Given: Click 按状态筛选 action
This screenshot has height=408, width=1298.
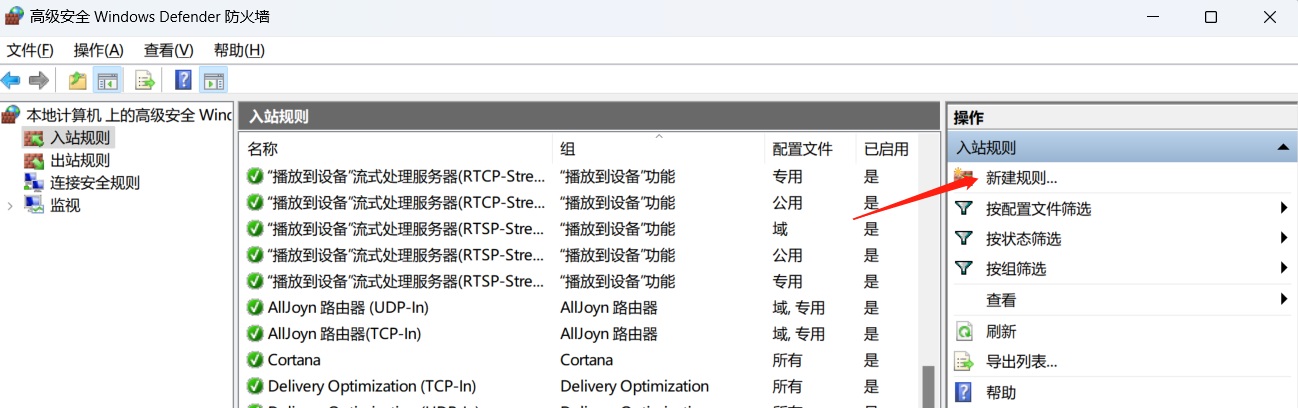Looking at the screenshot, I should (x=1023, y=238).
